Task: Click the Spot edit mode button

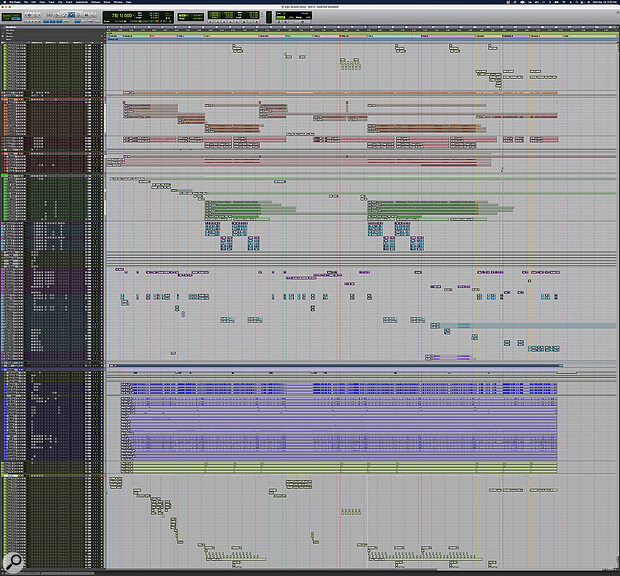Action: [x=7, y=18]
